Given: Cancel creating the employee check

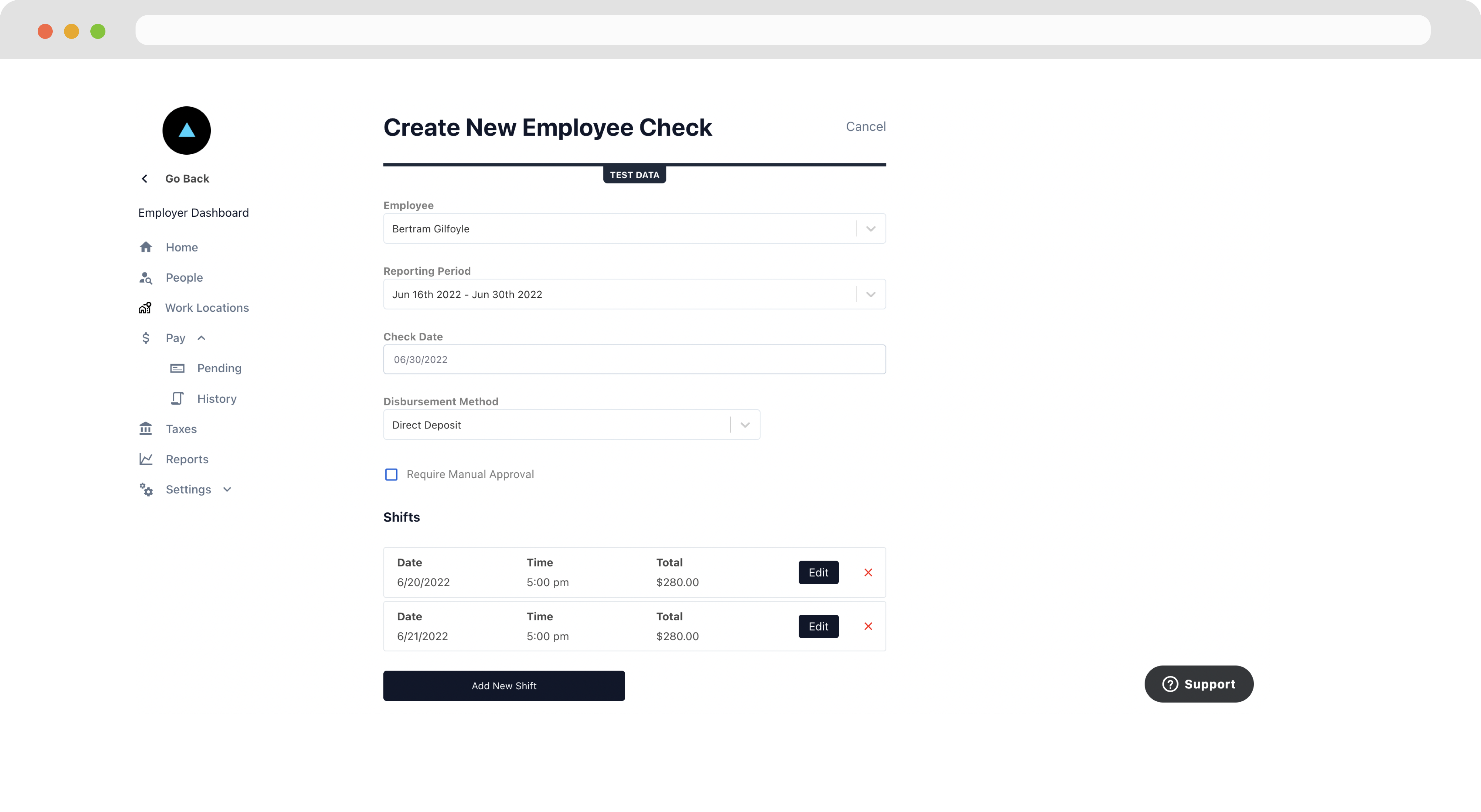Looking at the screenshot, I should 865,126.
